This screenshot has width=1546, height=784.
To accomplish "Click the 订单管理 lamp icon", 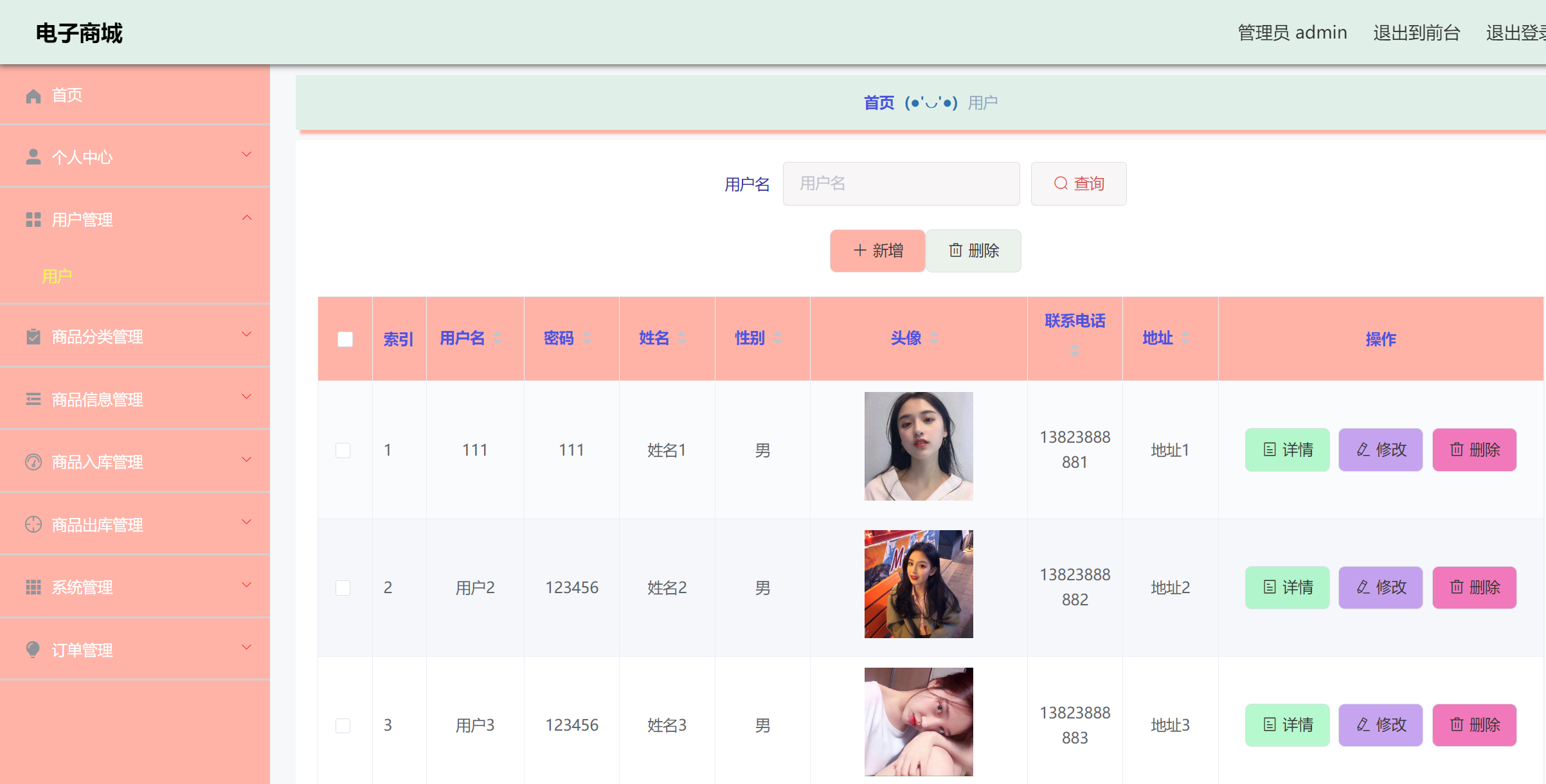I will coord(33,649).
